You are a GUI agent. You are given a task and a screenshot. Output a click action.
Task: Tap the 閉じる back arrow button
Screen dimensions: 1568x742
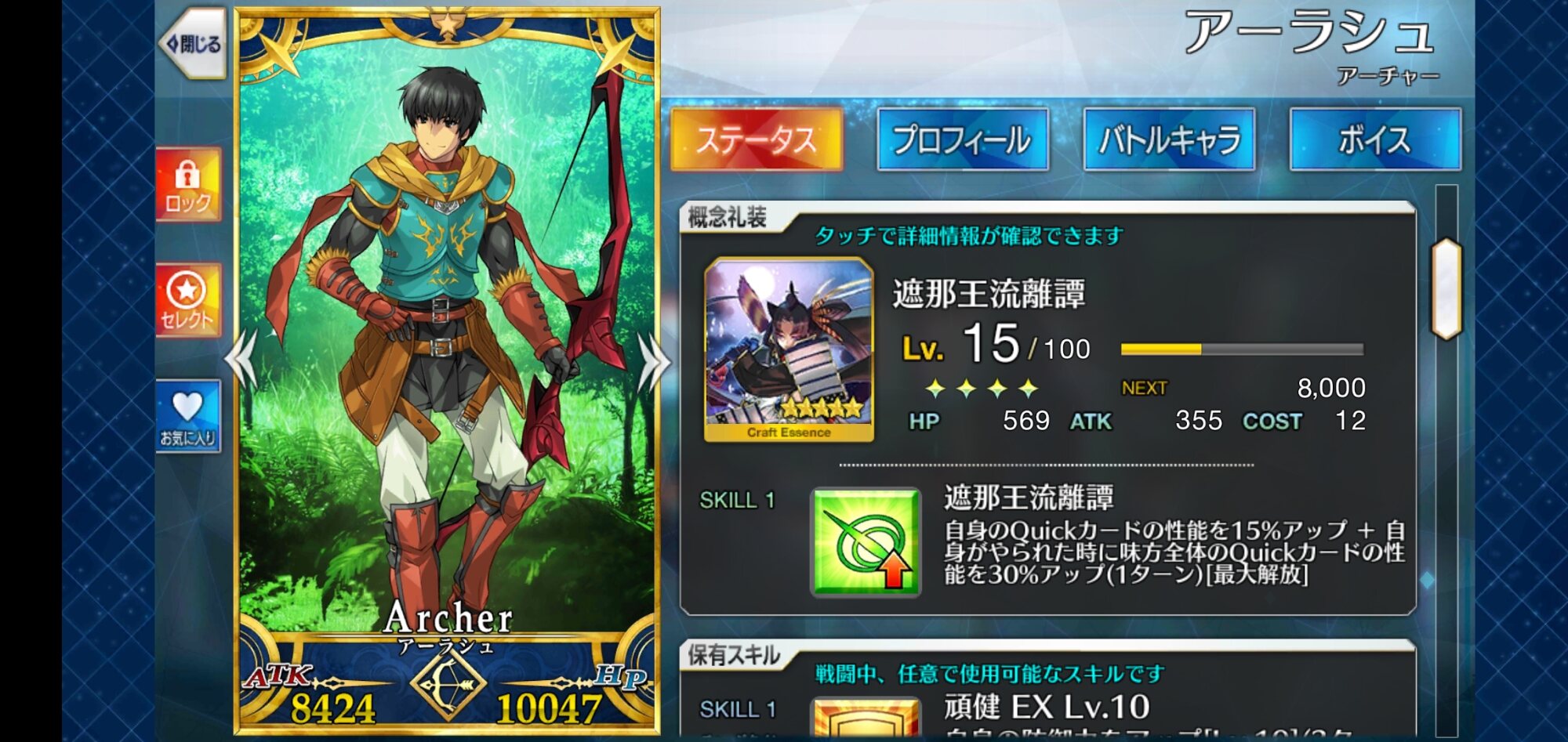[x=193, y=44]
